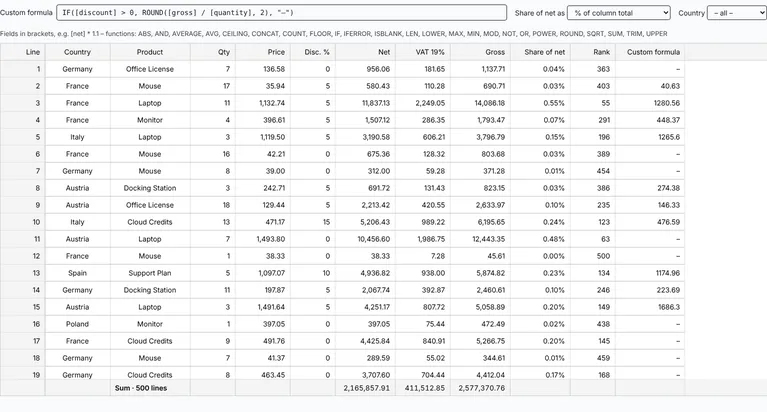Select the price cell 41.37
This screenshot has height=412, width=767.
tap(263, 358)
